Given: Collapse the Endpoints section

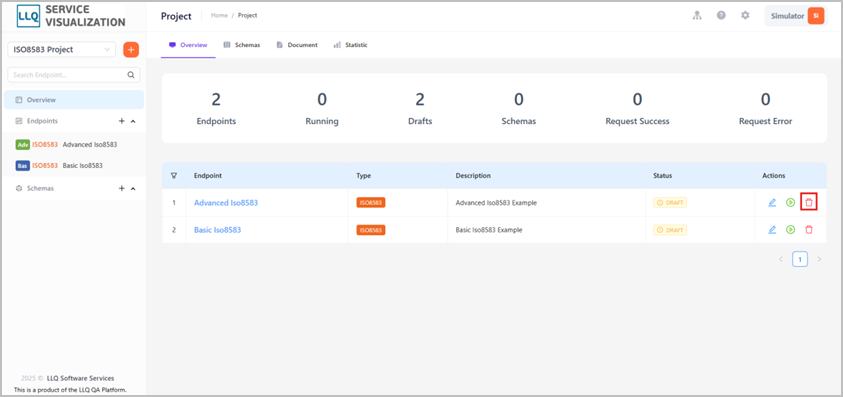Looking at the screenshot, I should (x=133, y=121).
